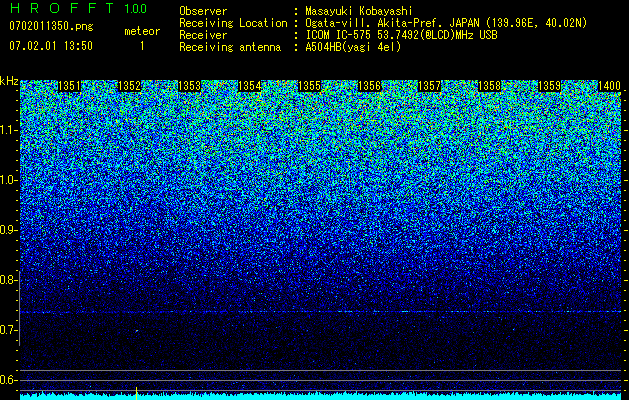Select the 1355 time label
The image size is (629, 400).
(x=310, y=86)
